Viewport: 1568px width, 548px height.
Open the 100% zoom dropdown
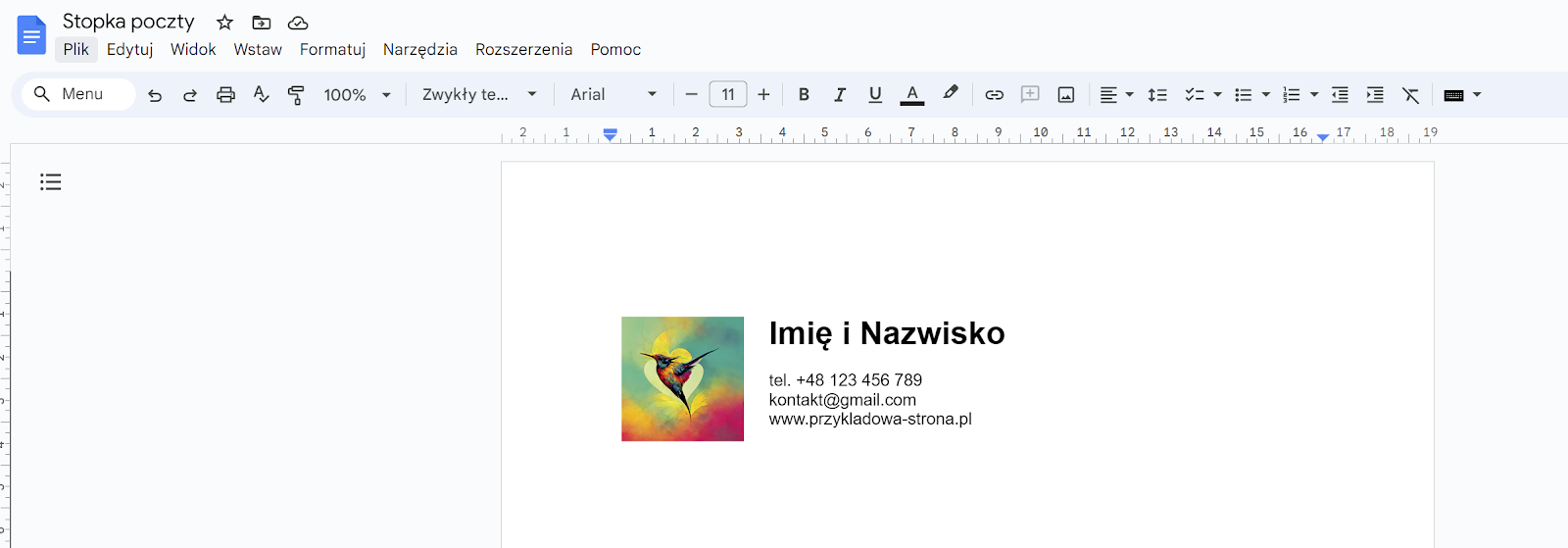[x=358, y=95]
